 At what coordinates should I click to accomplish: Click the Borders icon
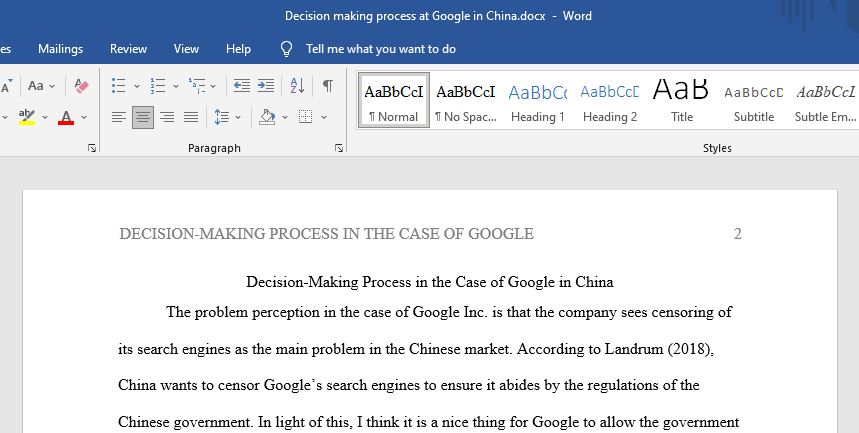click(x=306, y=117)
